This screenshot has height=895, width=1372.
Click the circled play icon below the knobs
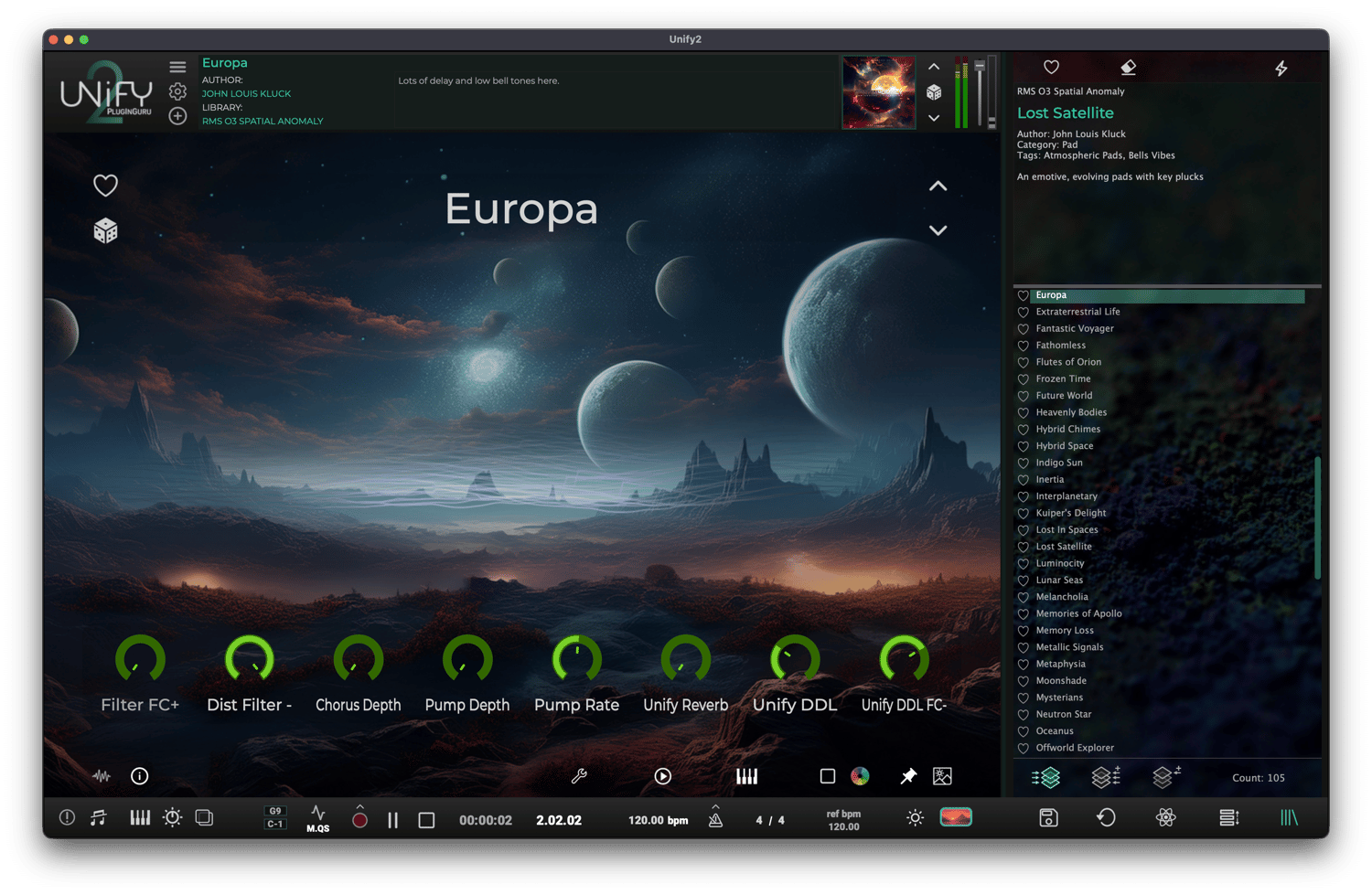[663, 776]
